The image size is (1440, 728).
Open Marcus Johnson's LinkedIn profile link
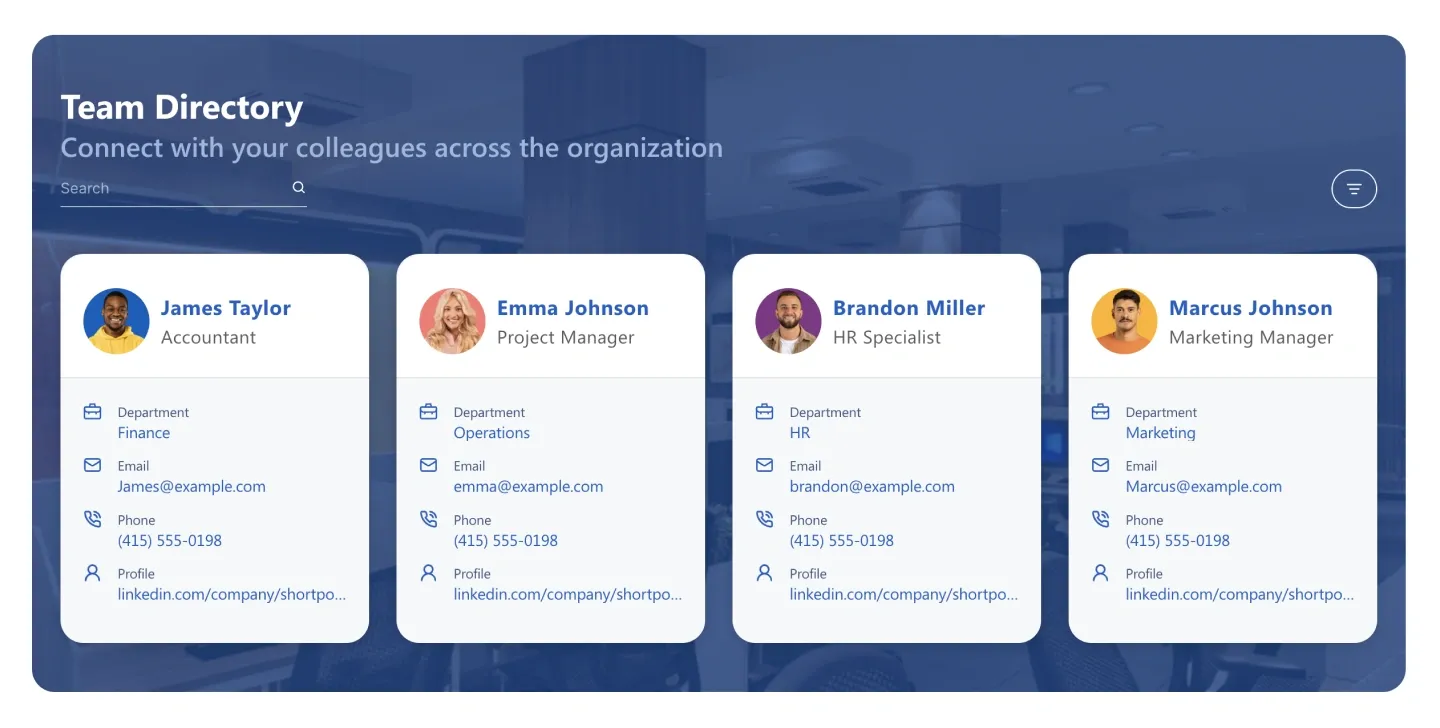point(1240,594)
